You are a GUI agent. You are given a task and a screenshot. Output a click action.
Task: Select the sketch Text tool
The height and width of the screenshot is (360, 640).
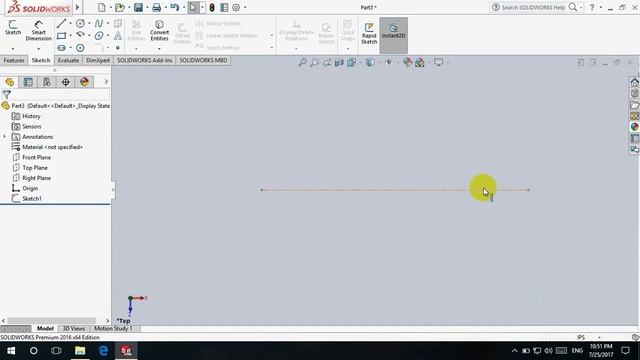point(118,36)
